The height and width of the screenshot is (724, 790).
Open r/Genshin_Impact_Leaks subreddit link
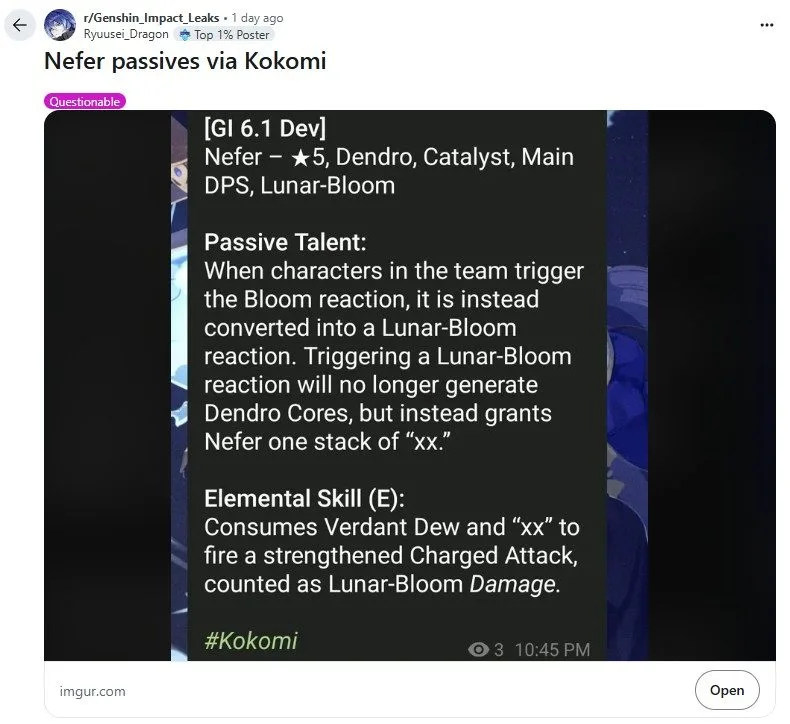tap(151, 18)
